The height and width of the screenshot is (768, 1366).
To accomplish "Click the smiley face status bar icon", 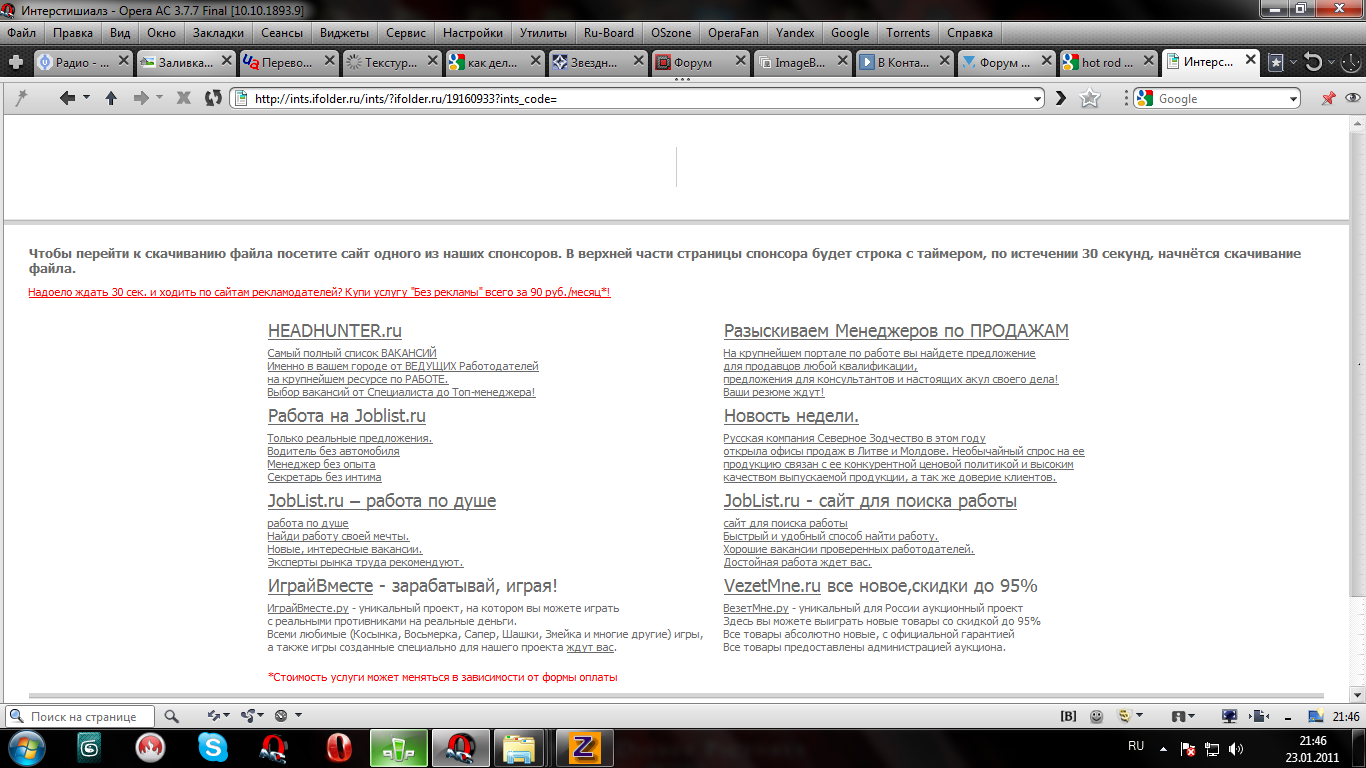I will [1097, 716].
